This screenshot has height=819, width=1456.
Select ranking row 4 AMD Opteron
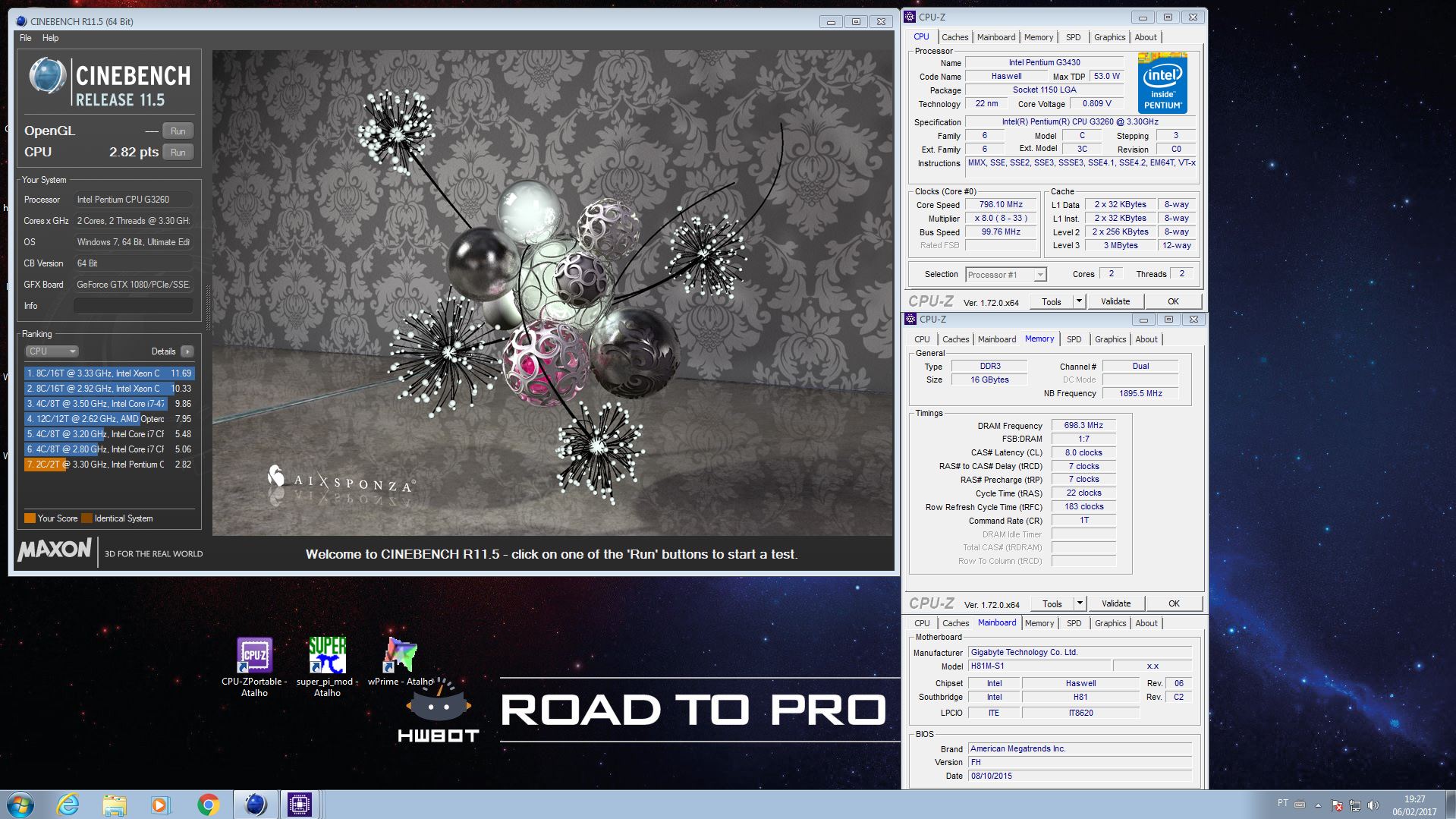[109, 419]
